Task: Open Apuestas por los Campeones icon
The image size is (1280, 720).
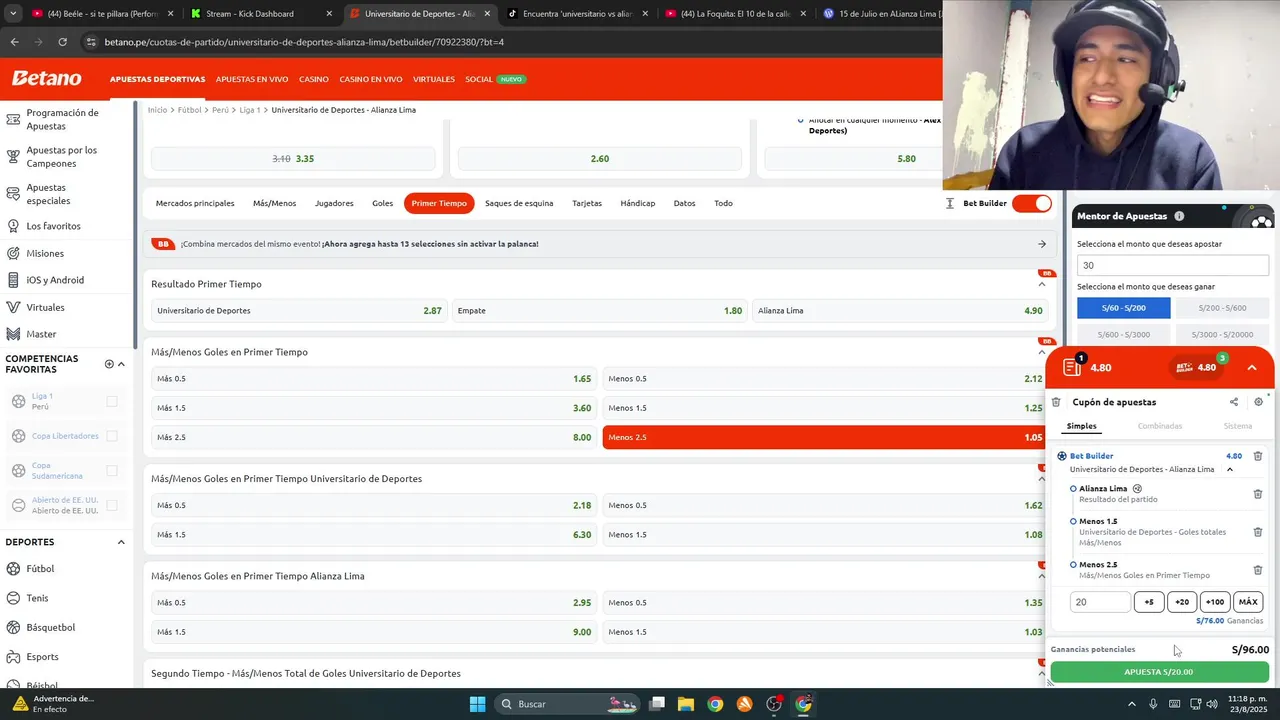Action: pos(13,156)
